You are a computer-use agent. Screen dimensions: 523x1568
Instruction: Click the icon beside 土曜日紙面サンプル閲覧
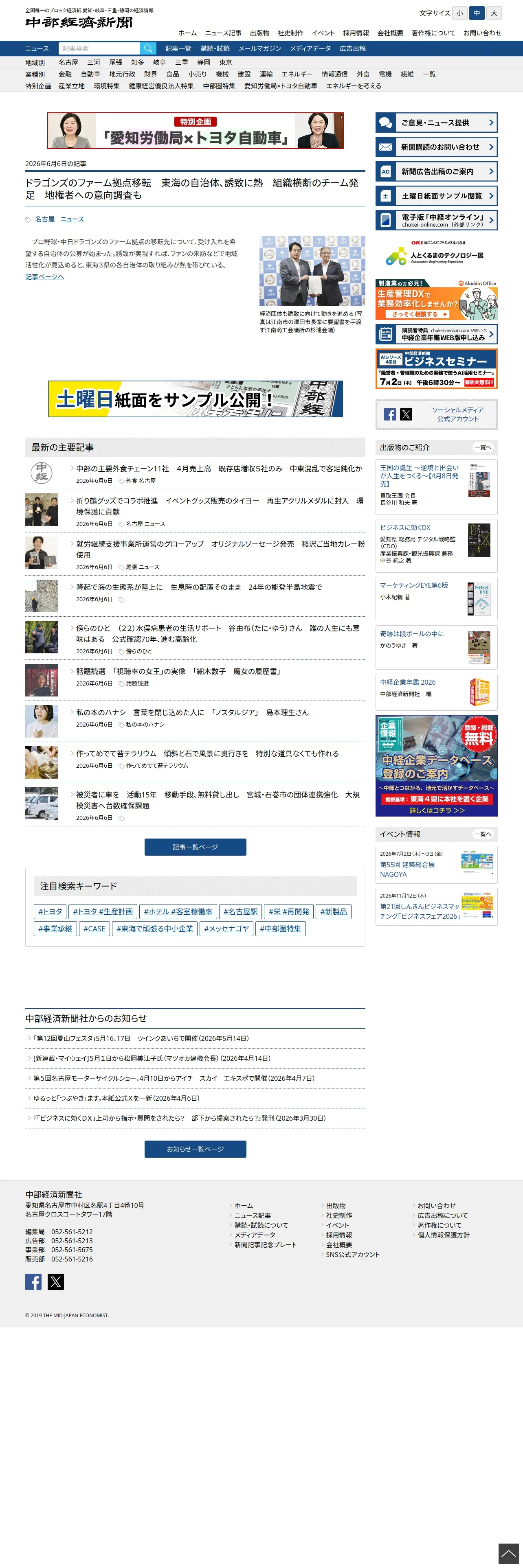(385, 196)
